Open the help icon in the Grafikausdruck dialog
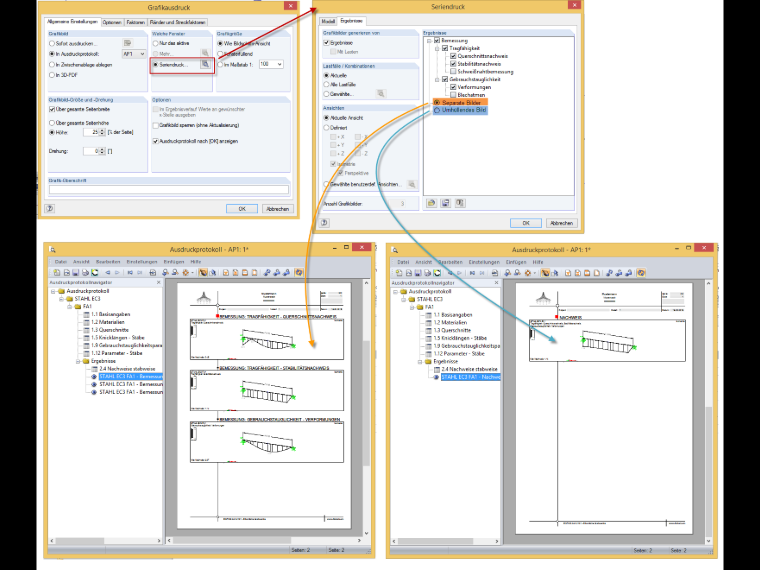Viewport: 760px width, 570px height. 49,208
